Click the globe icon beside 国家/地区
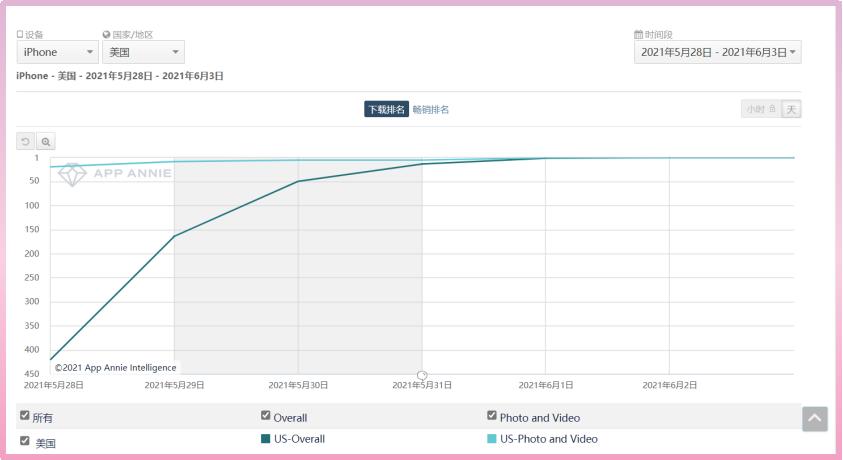The width and height of the screenshot is (843, 460). (x=107, y=35)
